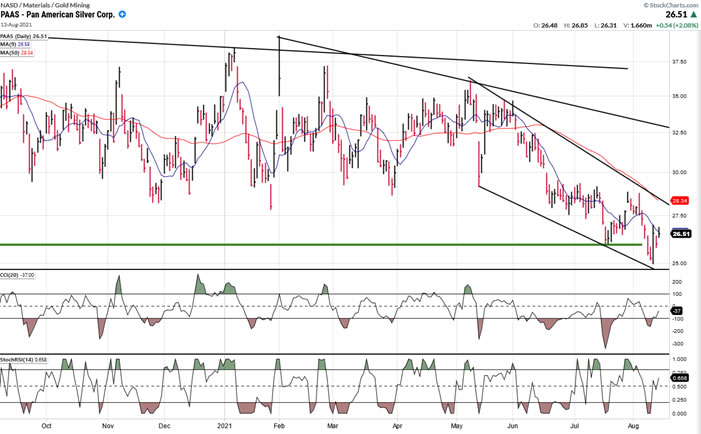Screen dimensions: 701x434
Task: Click the "Dec" month label on time axis
Action: point(164,426)
